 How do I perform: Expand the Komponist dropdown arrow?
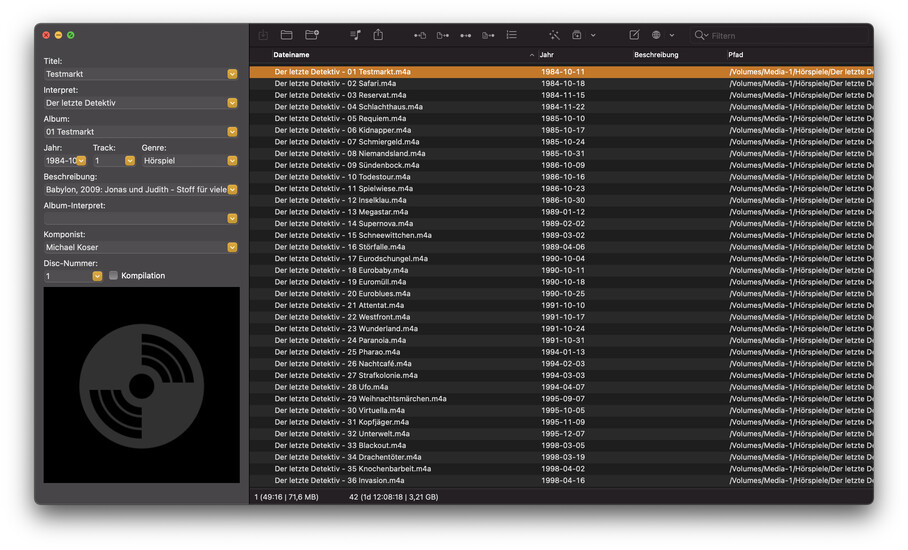tap(232, 247)
